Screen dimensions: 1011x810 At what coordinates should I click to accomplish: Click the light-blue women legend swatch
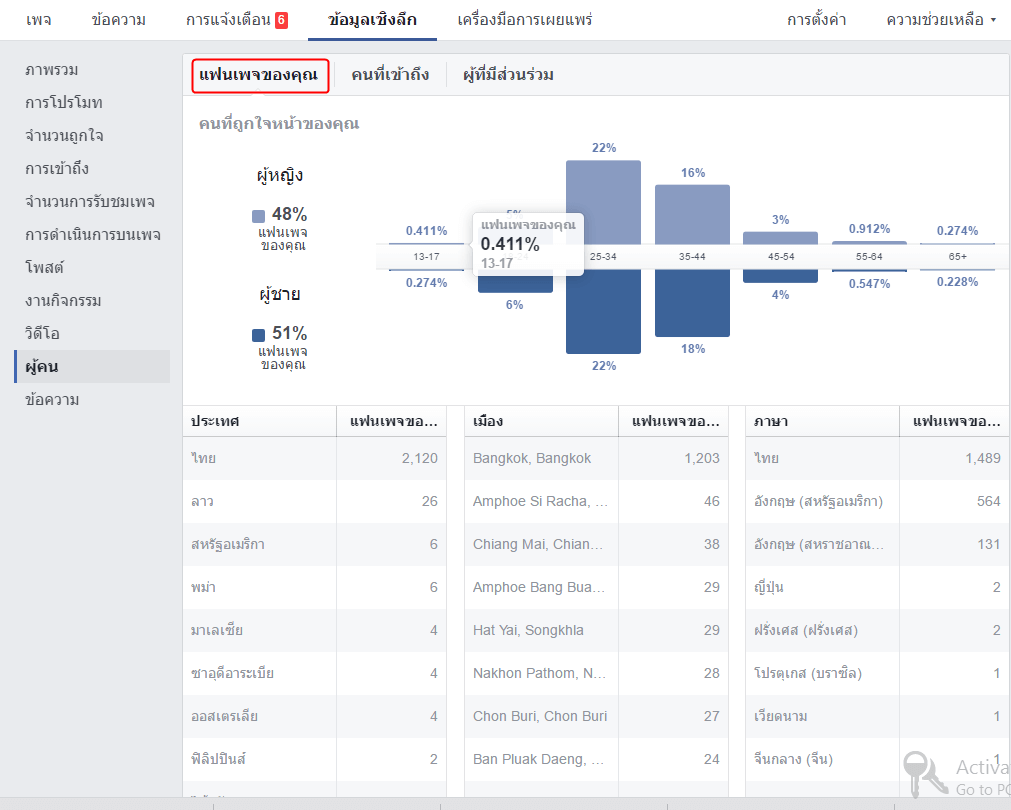[x=259, y=216]
